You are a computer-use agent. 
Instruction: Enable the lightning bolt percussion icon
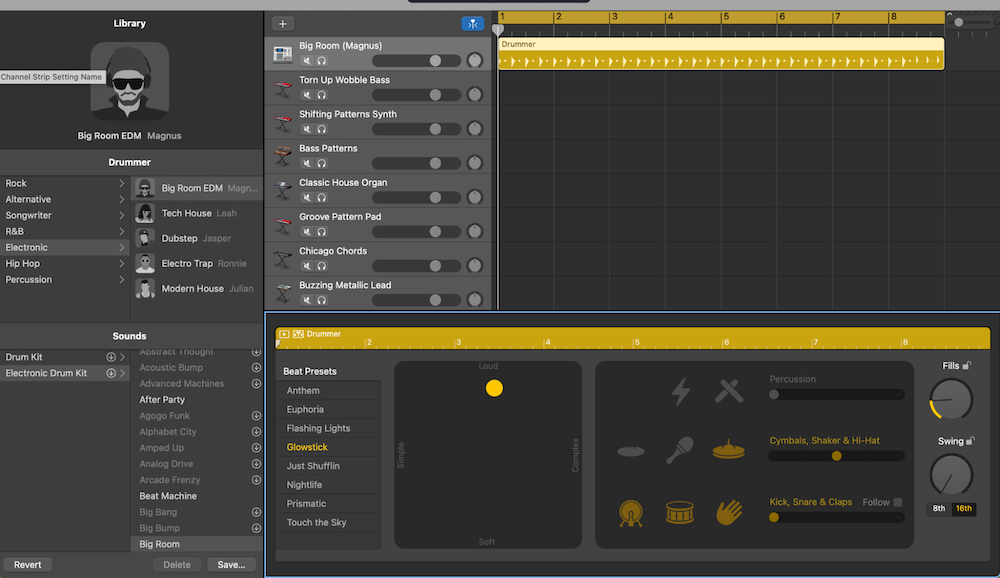(x=680, y=391)
